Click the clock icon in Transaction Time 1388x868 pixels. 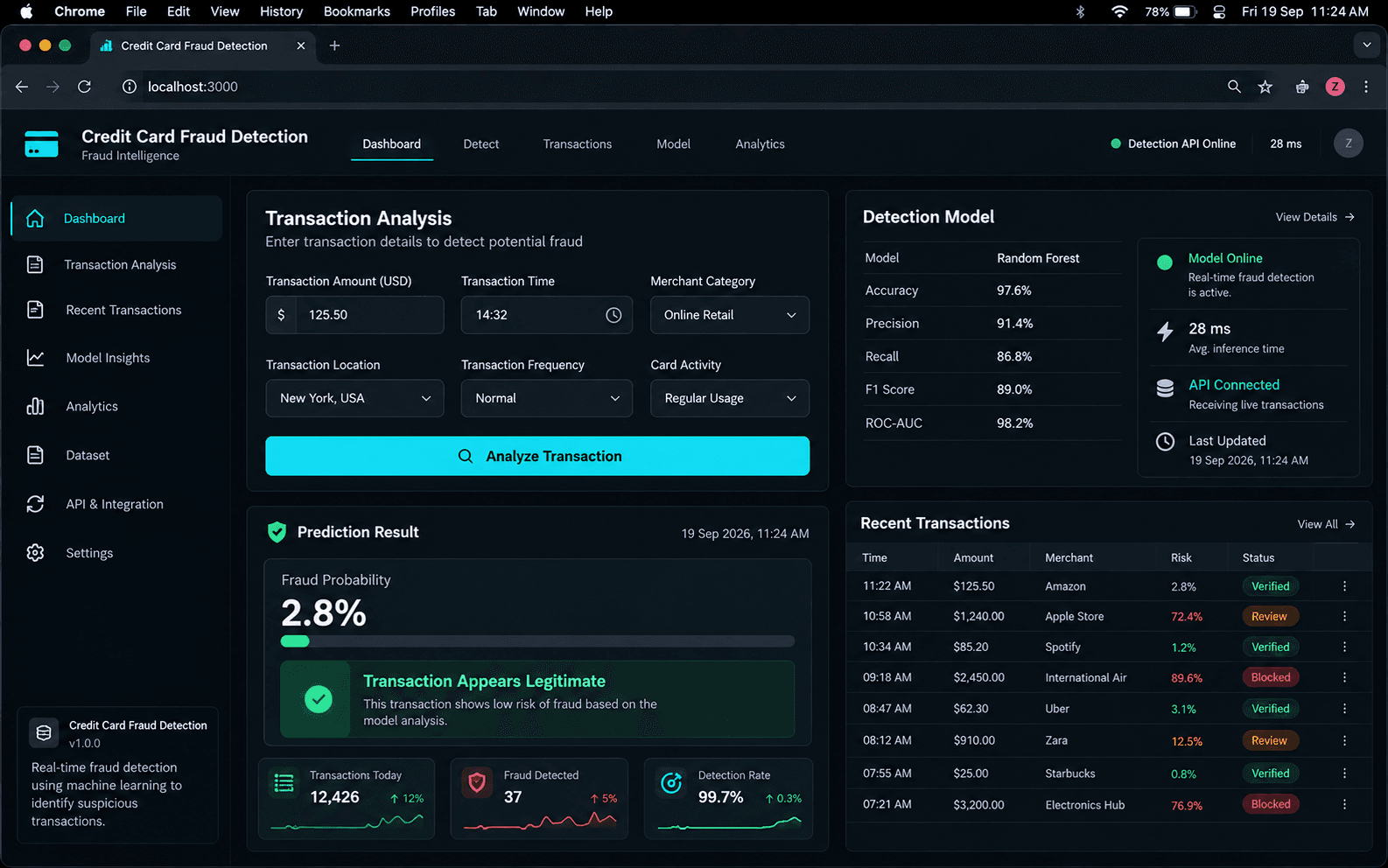(613, 315)
